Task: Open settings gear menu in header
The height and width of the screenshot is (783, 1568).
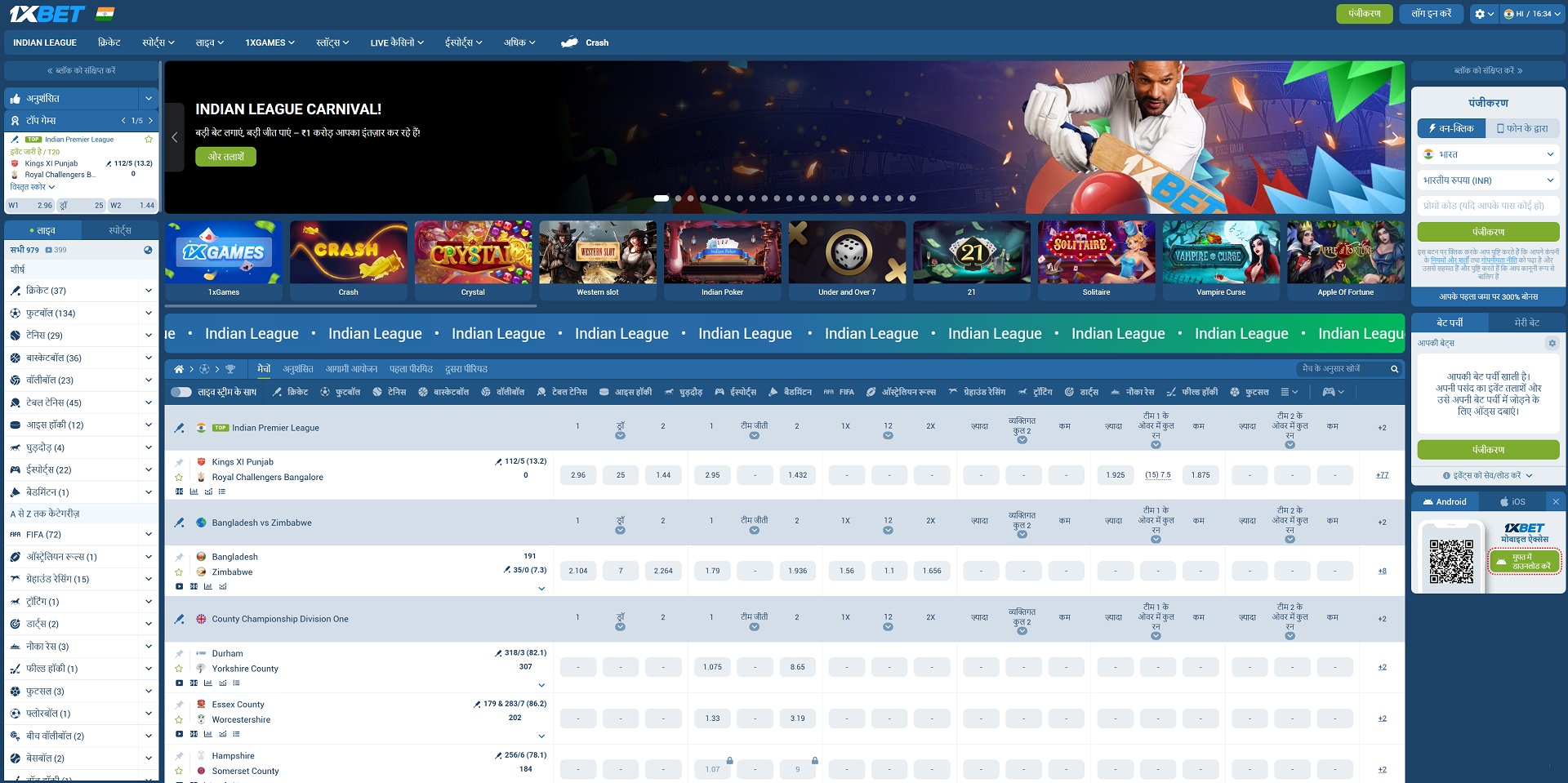Action: (x=1484, y=14)
